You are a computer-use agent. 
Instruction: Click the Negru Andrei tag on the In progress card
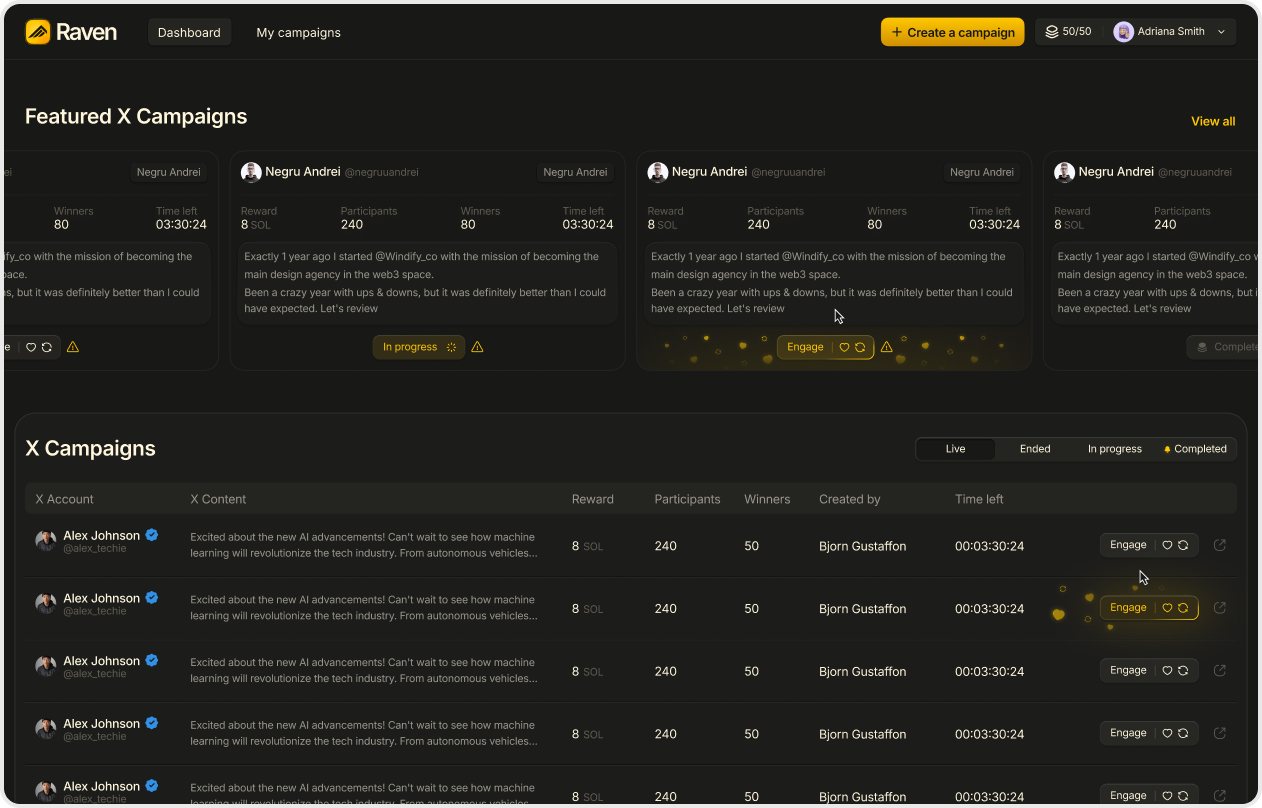(x=575, y=172)
